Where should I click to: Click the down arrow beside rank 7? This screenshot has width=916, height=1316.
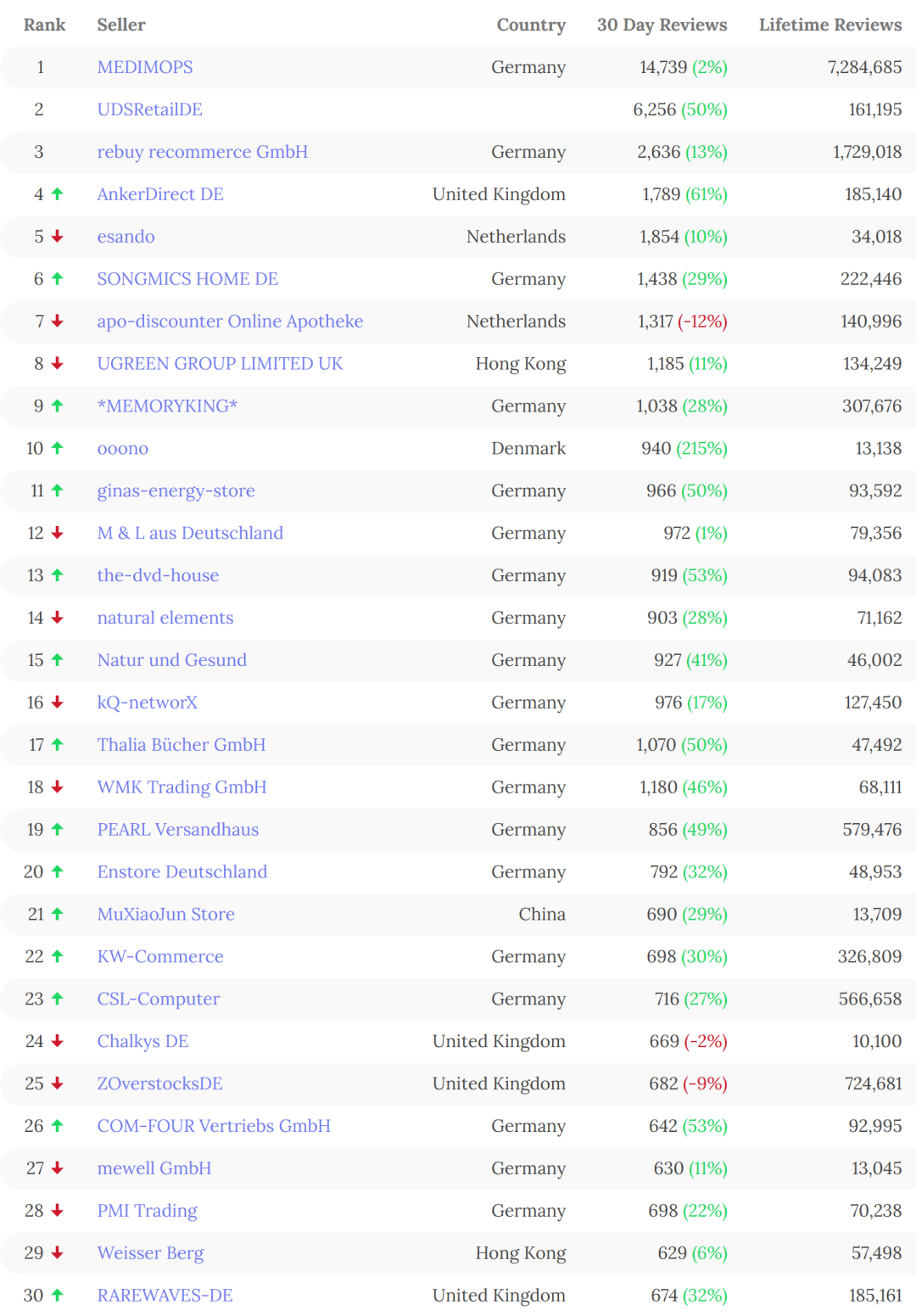pos(58,321)
